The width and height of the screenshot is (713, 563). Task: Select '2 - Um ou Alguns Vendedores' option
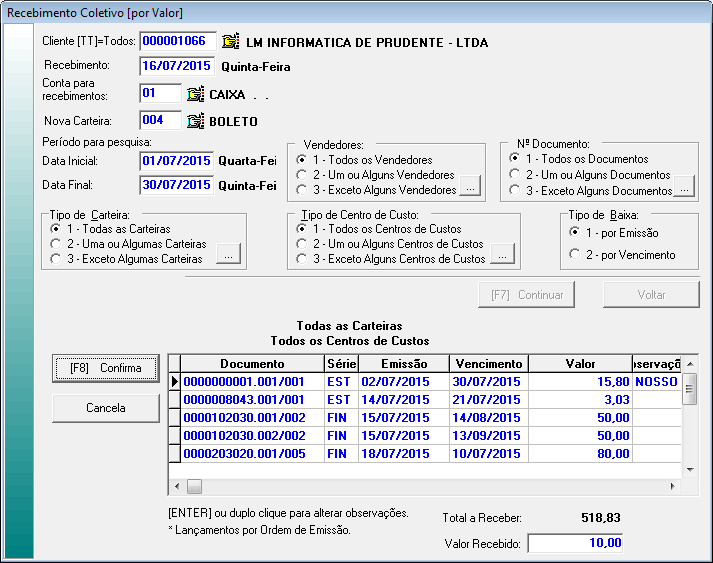[302, 175]
